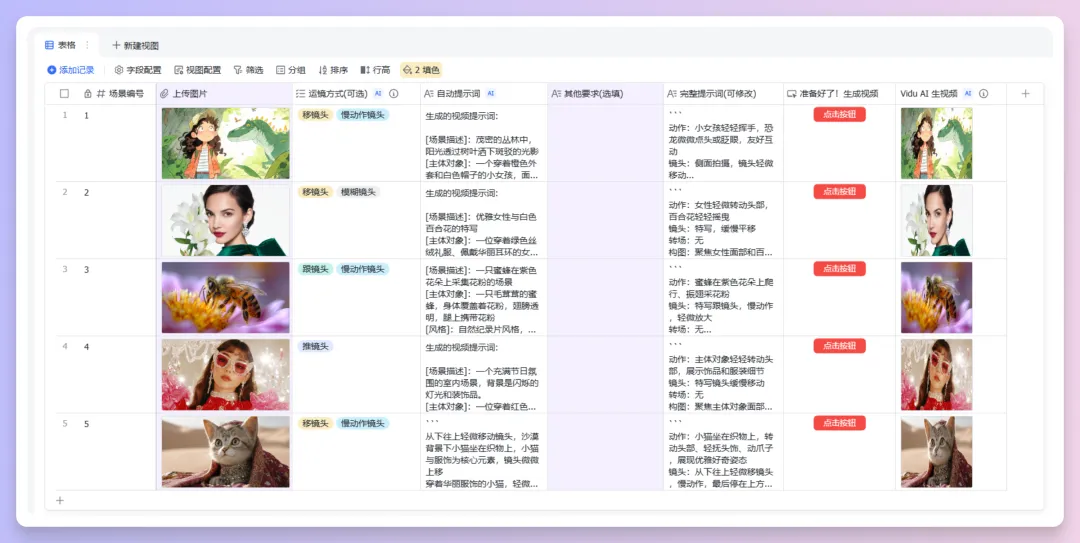The height and width of the screenshot is (543, 1080).
Task: Select the 场景编号 column header
Action: (x=120, y=94)
